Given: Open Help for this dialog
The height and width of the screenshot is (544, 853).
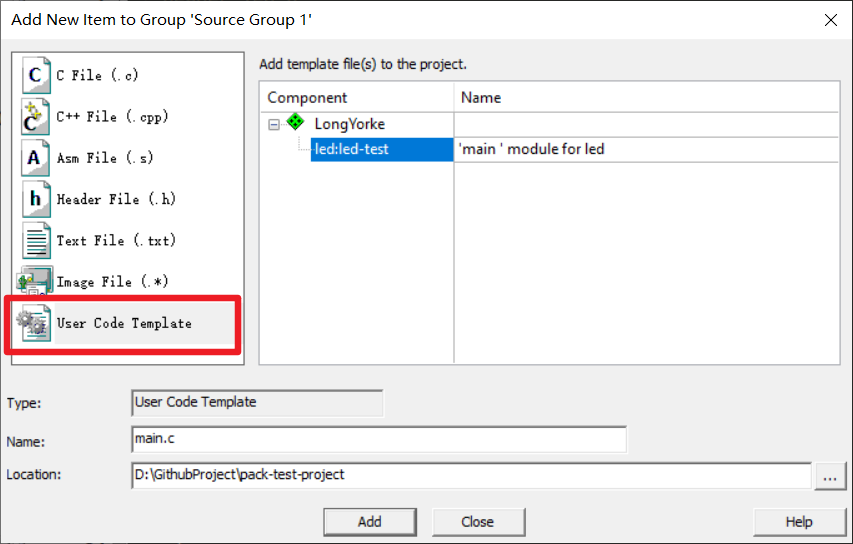Looking at the screenshot, I should (x=798, y=521).
